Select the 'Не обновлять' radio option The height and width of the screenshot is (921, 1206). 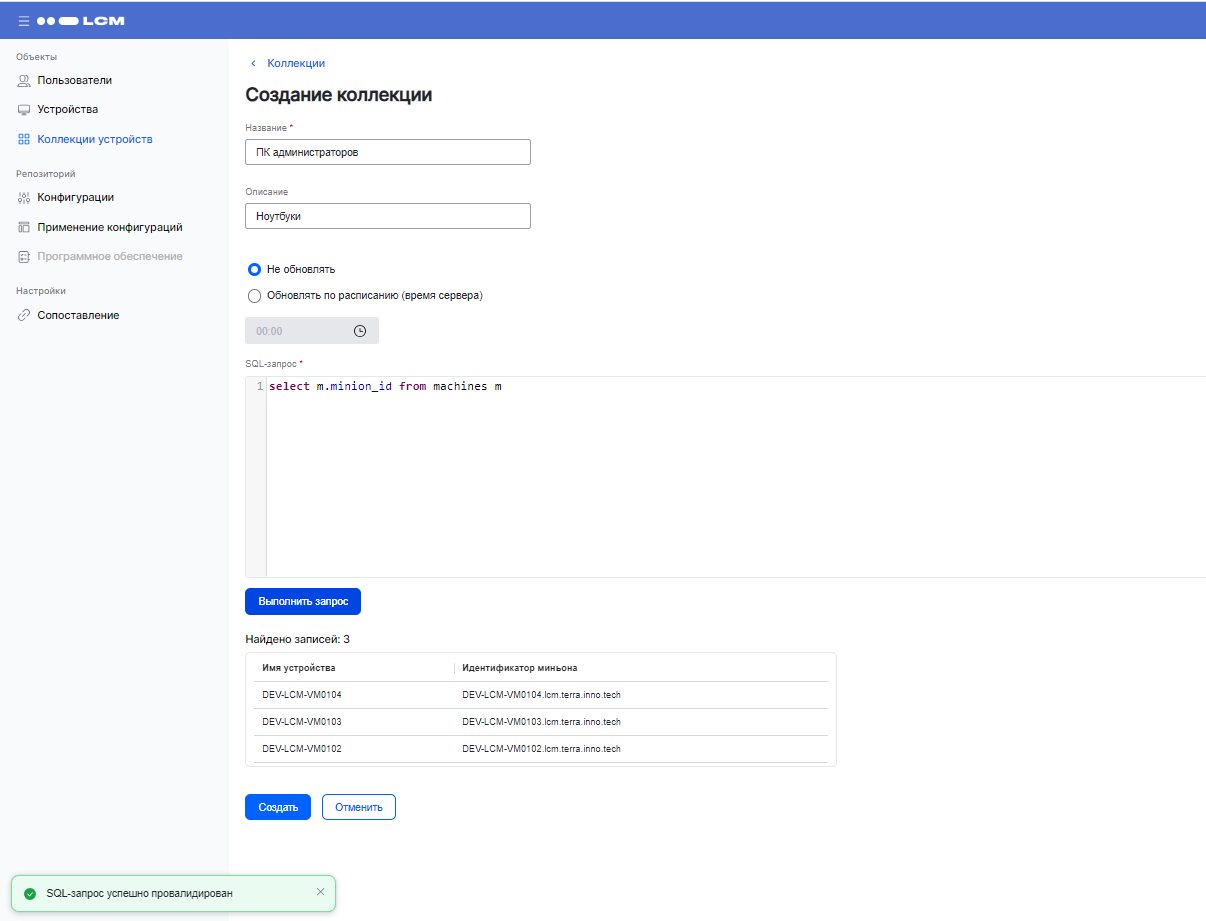coord(254,269)
